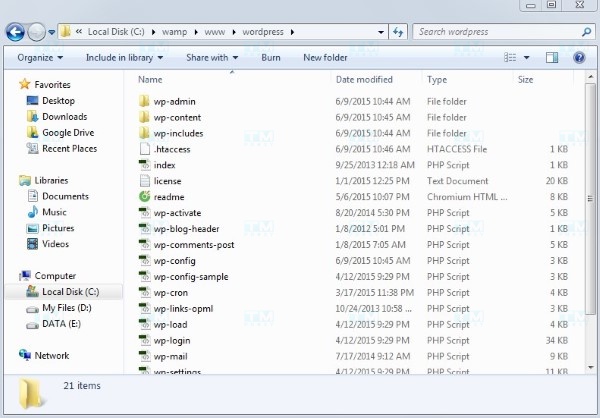
Task: Click the refresh button beside address bar
Action: [397, 32]
